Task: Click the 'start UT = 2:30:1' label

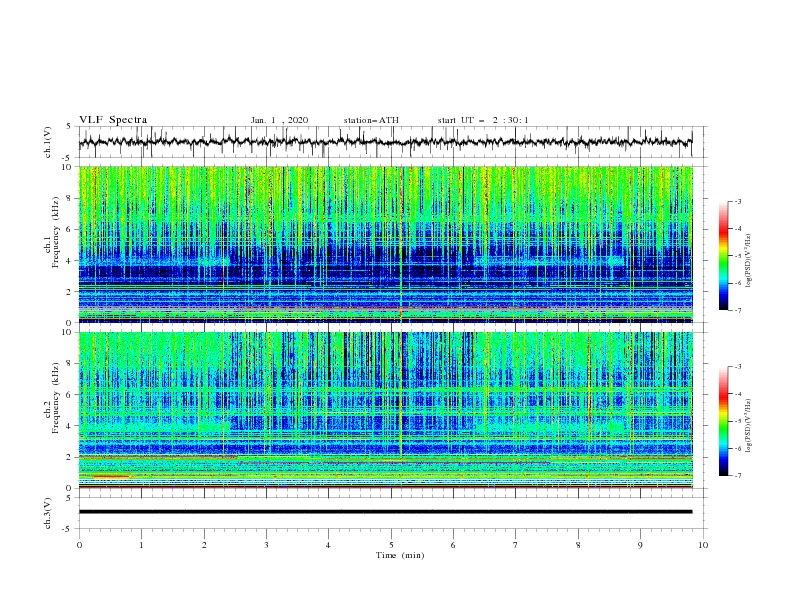Action: [x=483, y=120]
